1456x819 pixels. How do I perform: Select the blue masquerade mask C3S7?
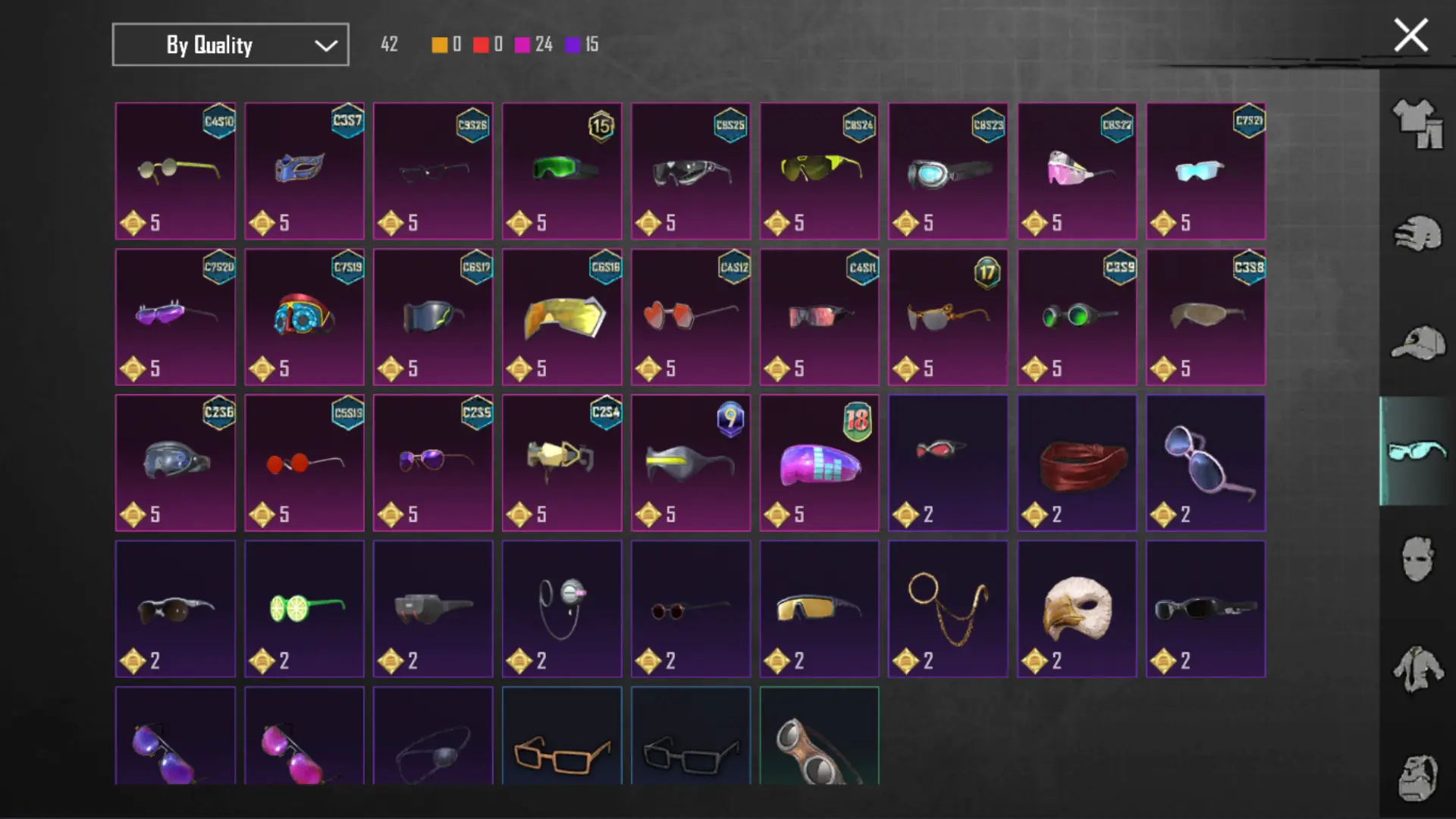(x=304, y=171)
